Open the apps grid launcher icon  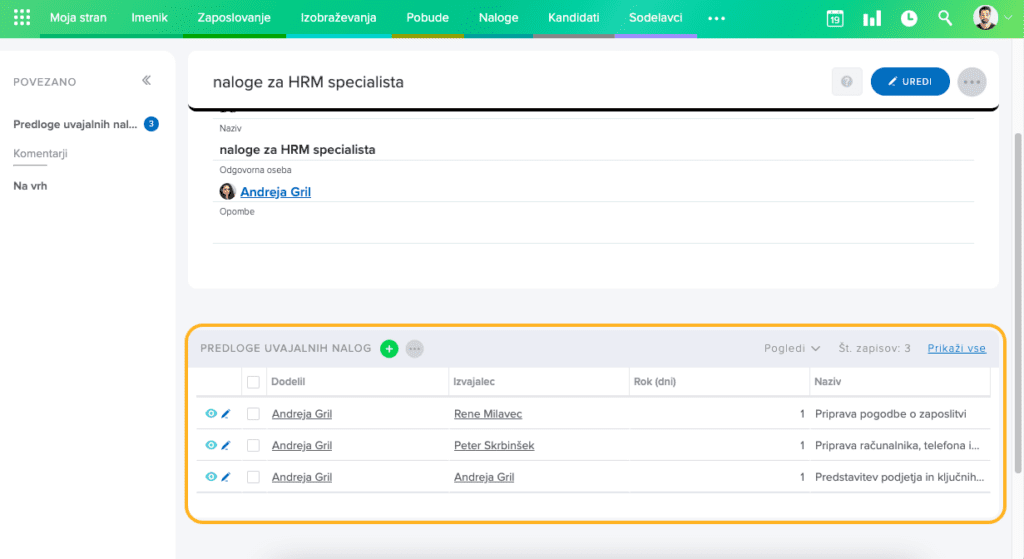22,18
